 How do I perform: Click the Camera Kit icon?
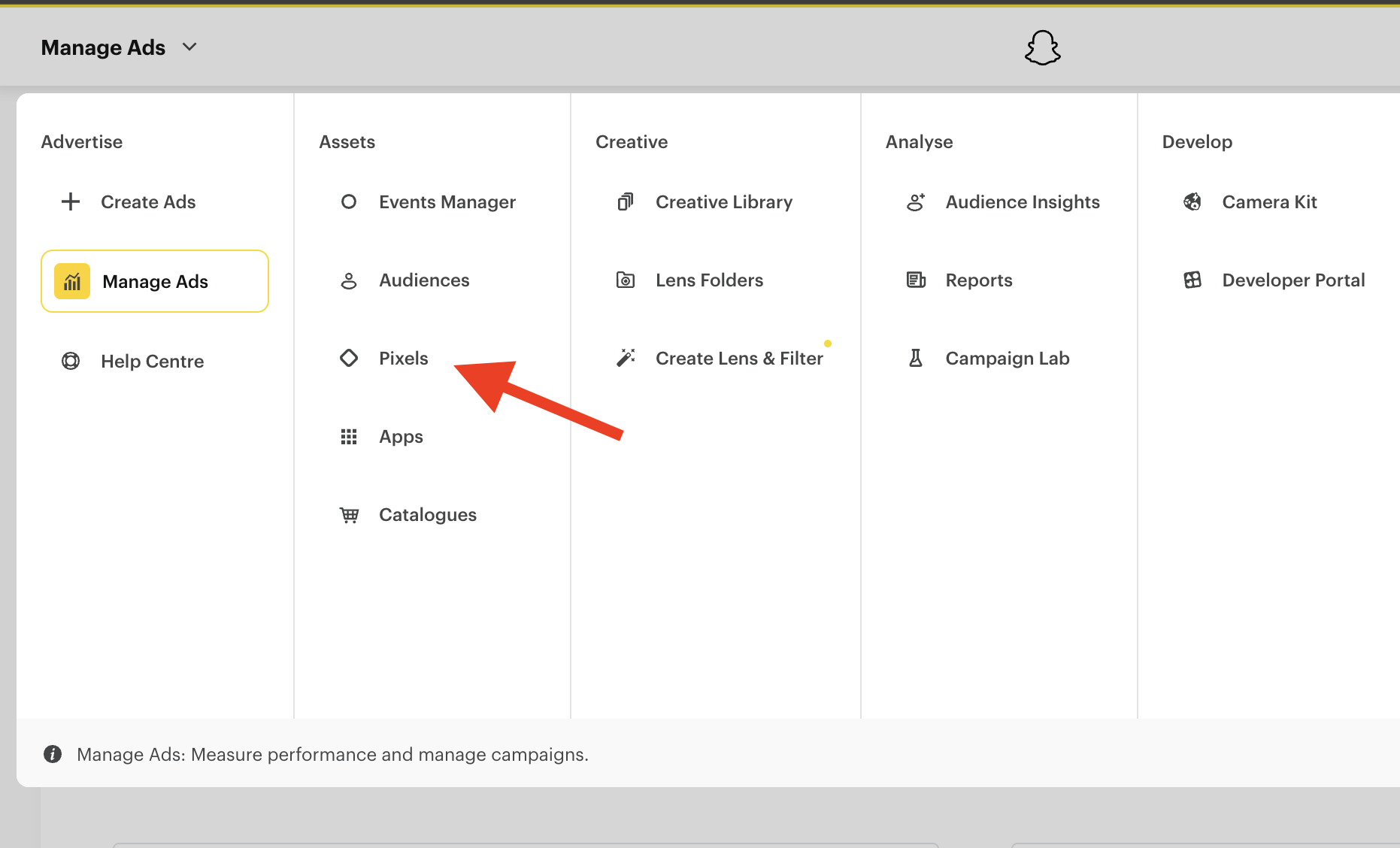(1192, 201)
